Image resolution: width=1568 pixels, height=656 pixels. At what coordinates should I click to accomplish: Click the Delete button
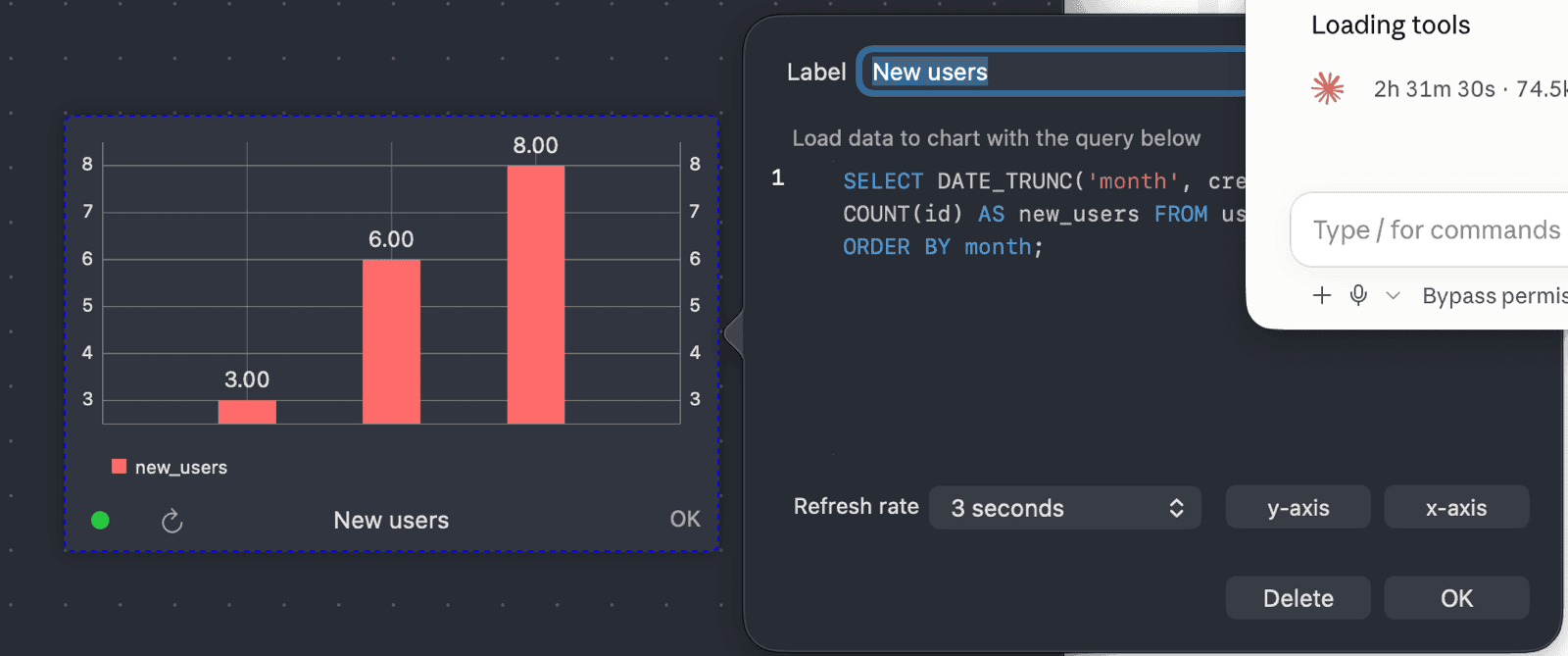[x=1298, y=598]
